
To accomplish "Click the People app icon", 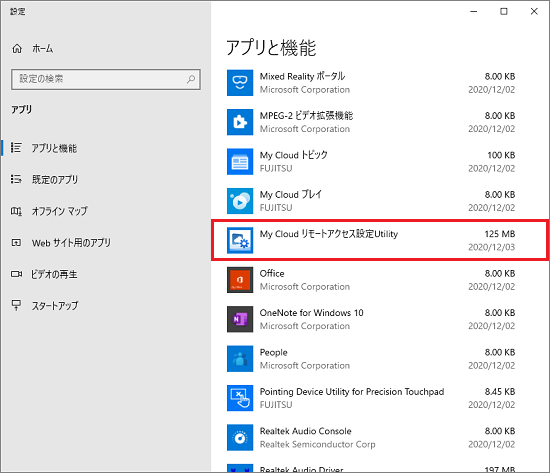I will [240, 359].
